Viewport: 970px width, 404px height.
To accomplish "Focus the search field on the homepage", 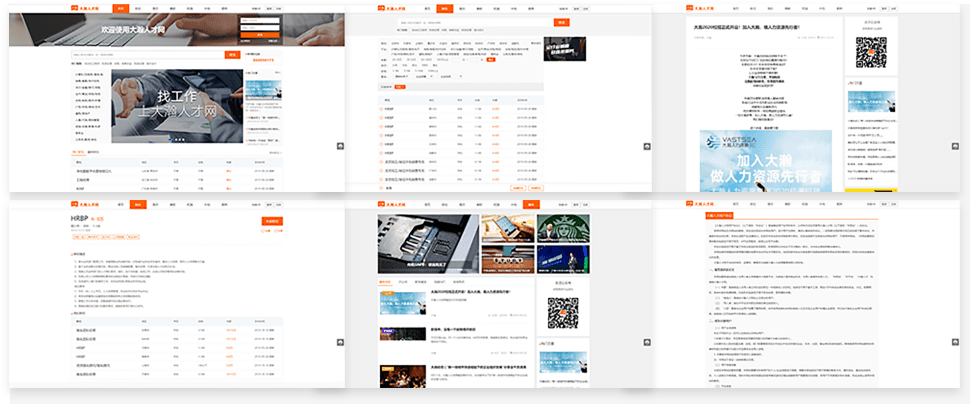I will (148, 54).
